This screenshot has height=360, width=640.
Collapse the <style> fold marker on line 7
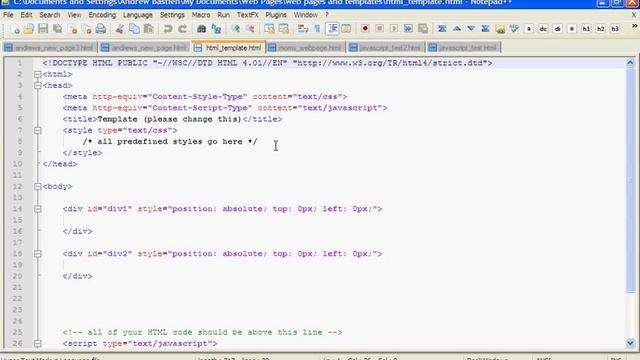pos(38,130)
